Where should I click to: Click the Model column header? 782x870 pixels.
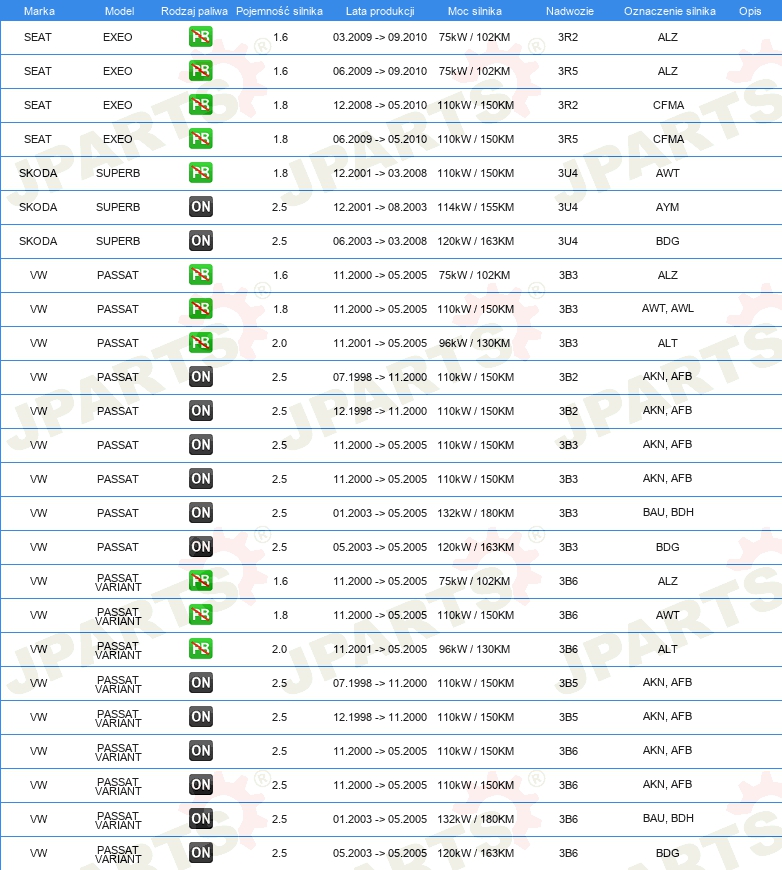tap(119, 11)
